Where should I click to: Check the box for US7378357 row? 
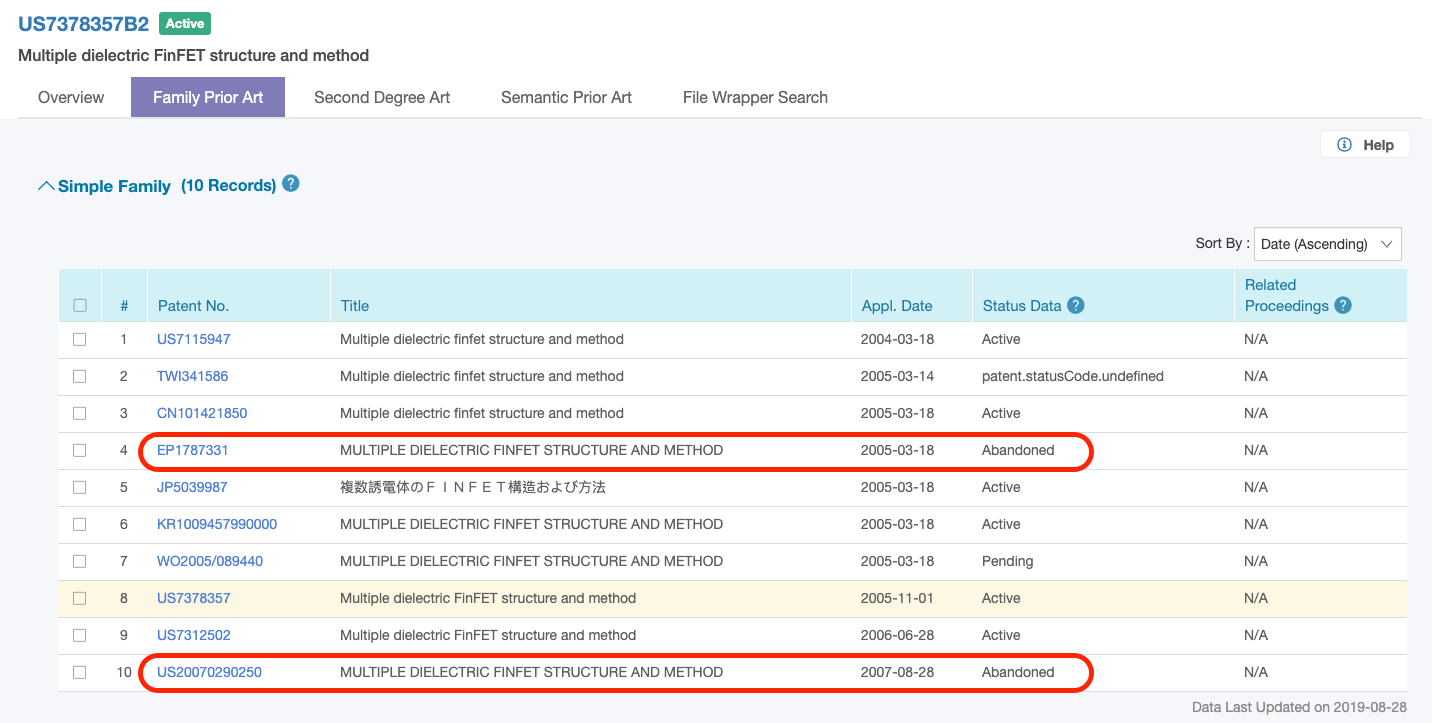(x=80, y=599)
